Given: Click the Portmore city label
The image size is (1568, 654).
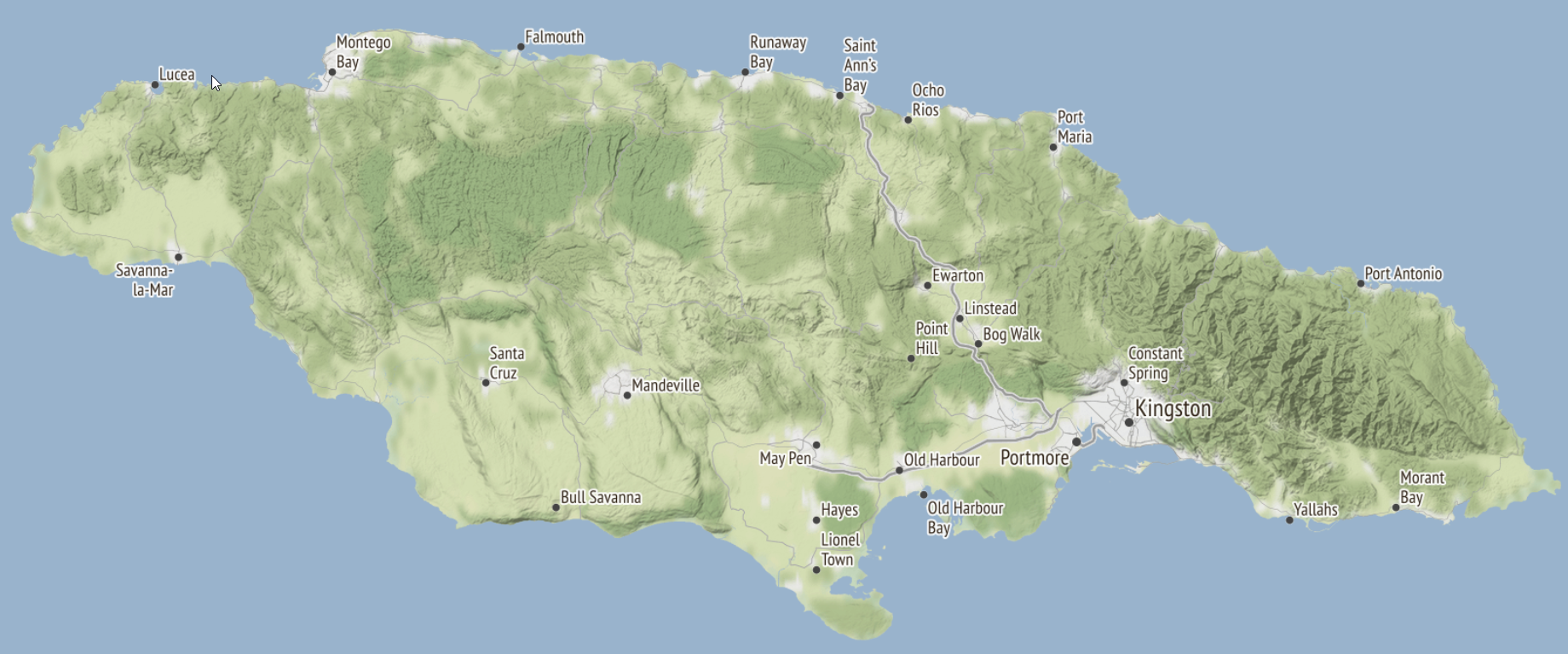Looking at the screenshot, I should point(1034,458).
